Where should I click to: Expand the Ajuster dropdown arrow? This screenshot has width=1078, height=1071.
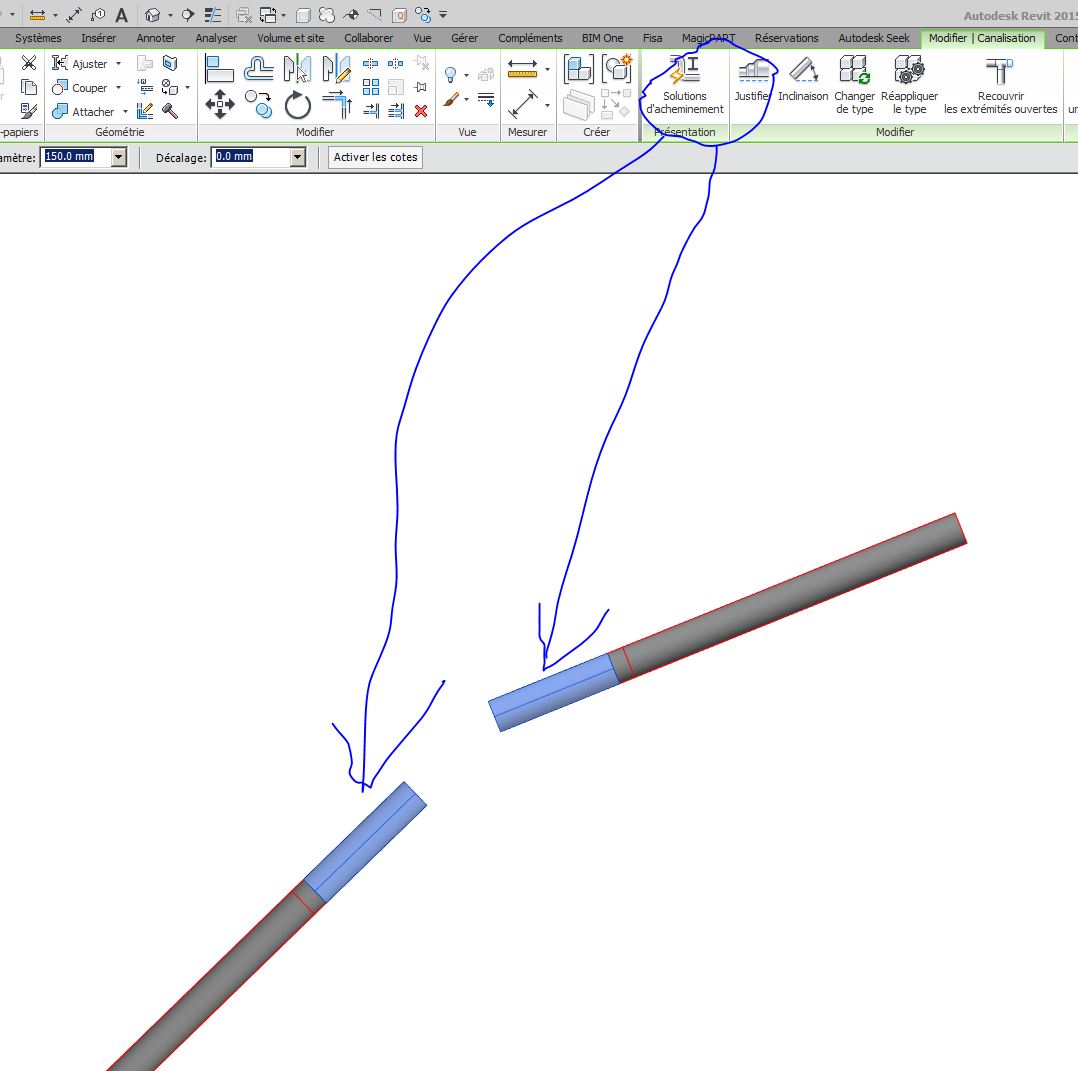tap(118, 63)
